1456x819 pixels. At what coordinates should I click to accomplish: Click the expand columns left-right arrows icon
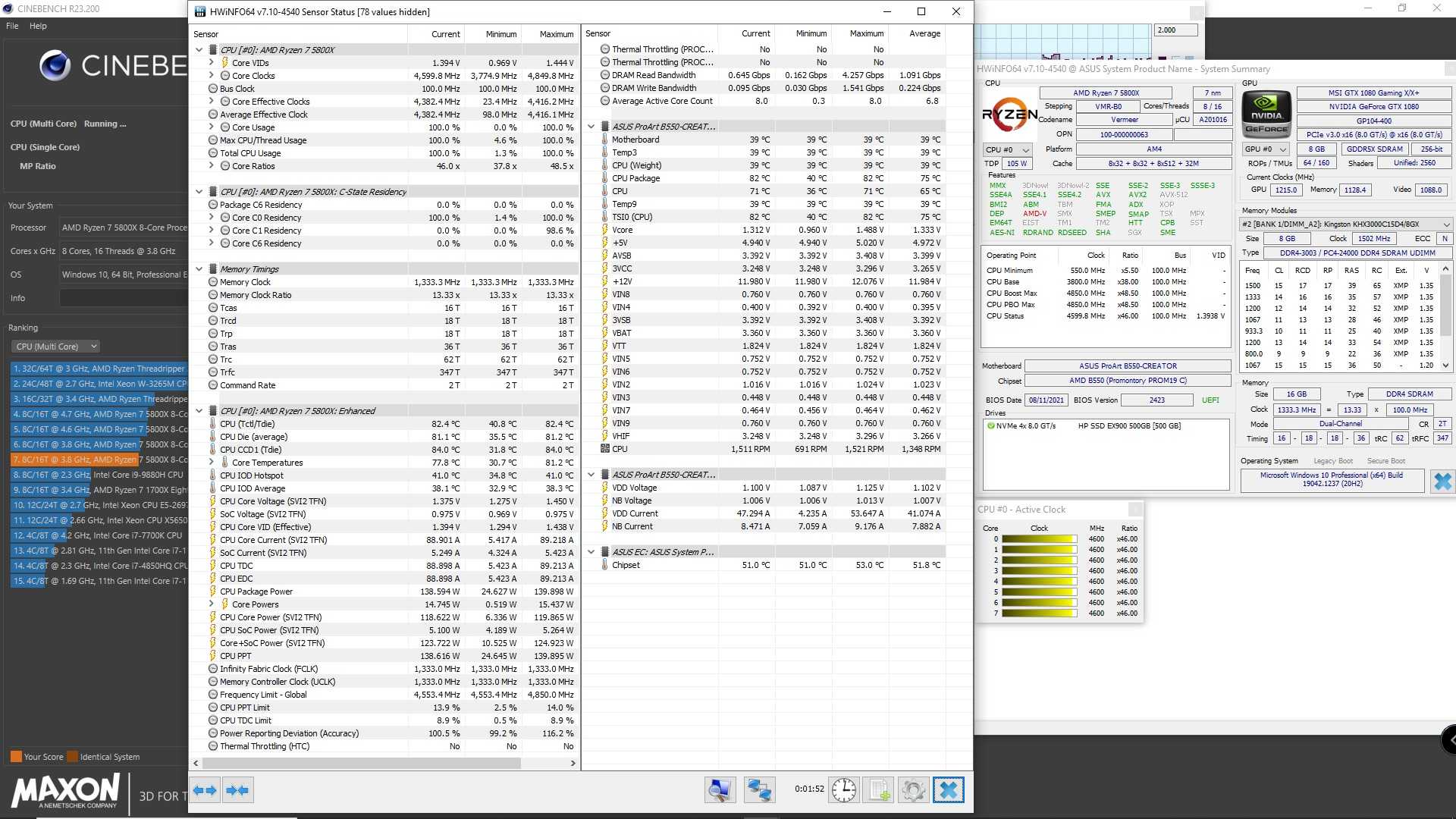(205, 790)
